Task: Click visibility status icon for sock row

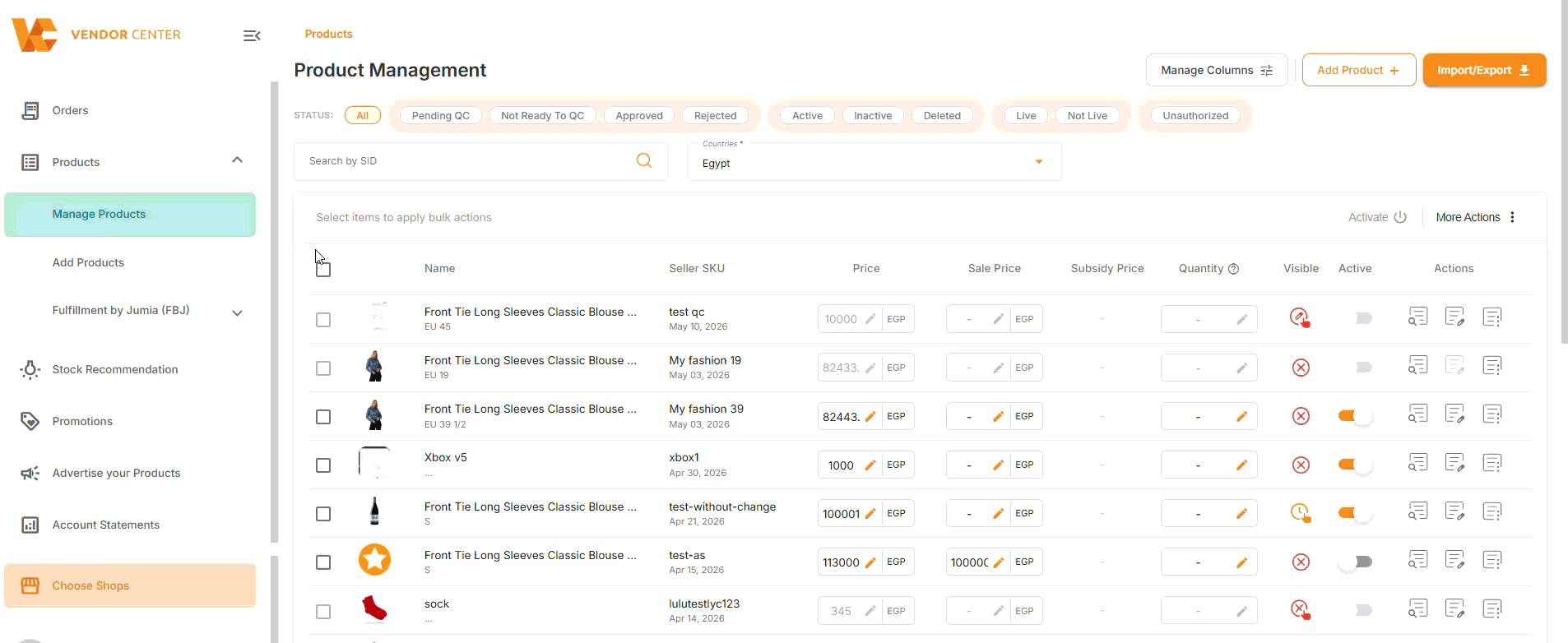Action: 1300,610
